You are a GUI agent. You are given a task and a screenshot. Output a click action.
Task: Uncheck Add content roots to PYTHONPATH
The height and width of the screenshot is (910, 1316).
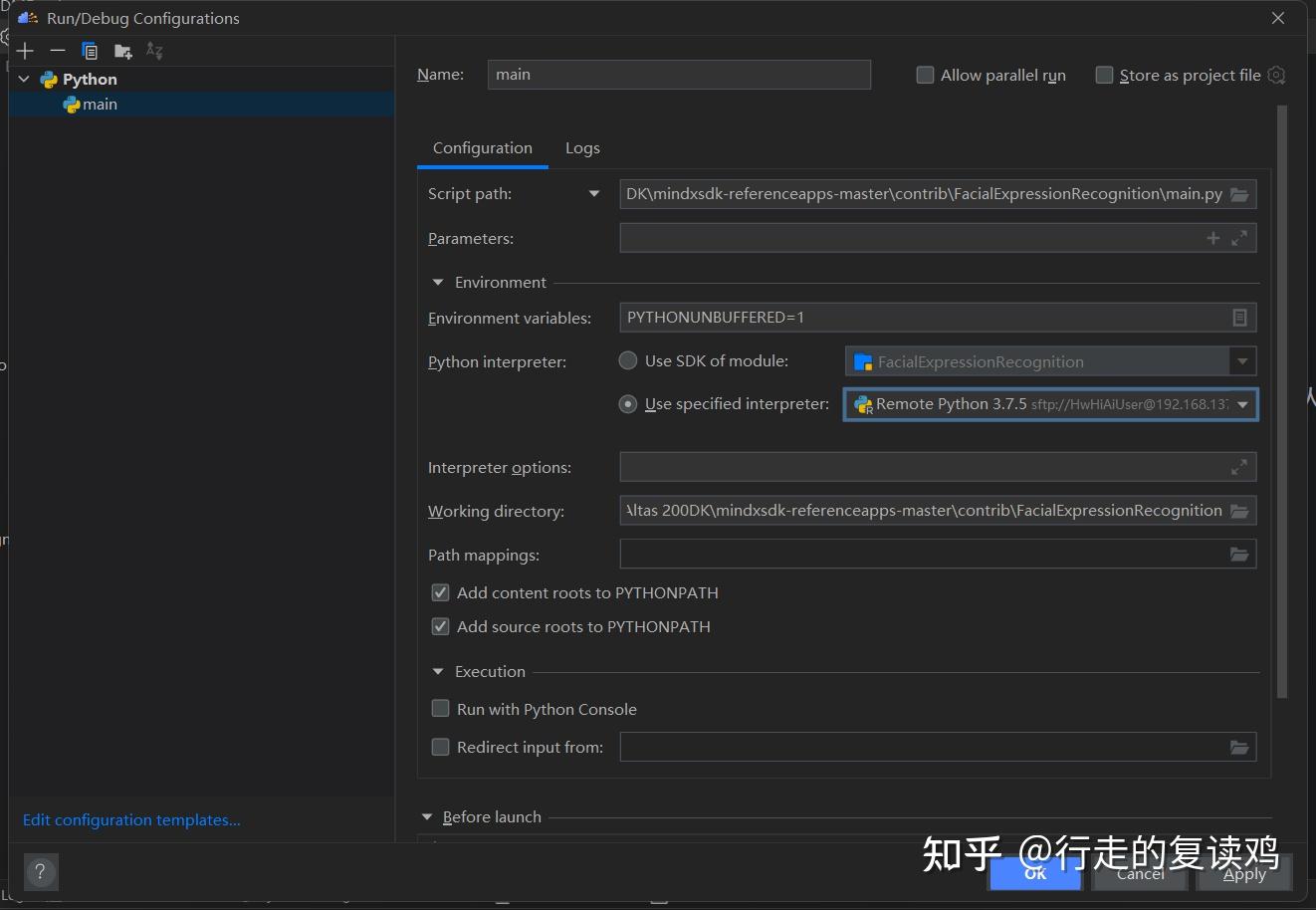tap(440, 592)
